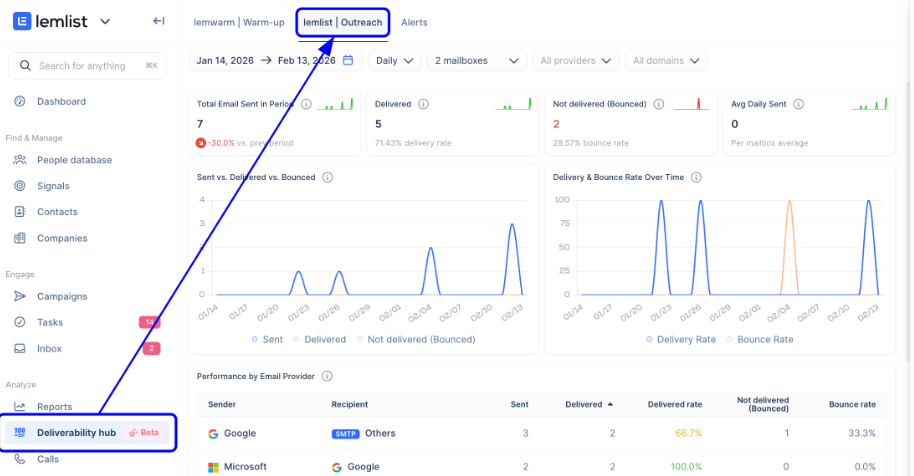
Task: Sort table by Delivered column arrow
Action: point(610,404)
